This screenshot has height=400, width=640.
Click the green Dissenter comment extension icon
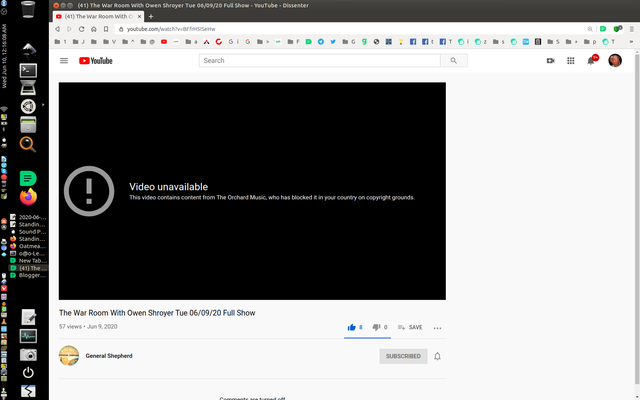[x=603, y=29]
